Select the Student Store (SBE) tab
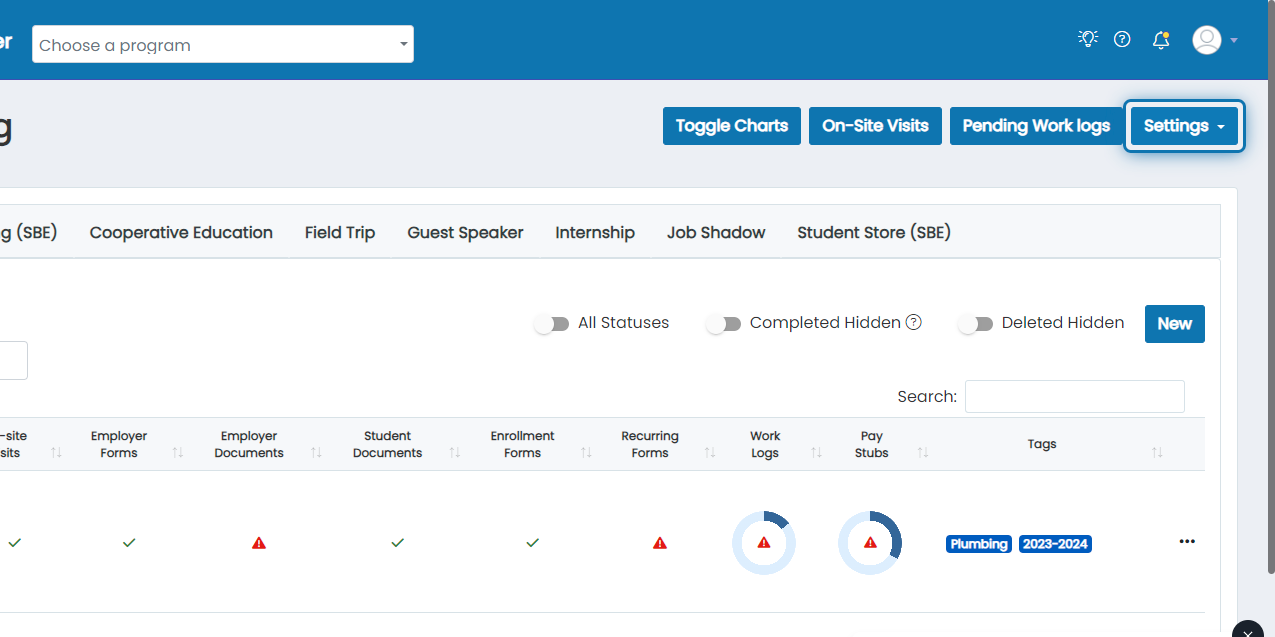1275x637 pixels. pyautogui.click(x=874, y=232)
